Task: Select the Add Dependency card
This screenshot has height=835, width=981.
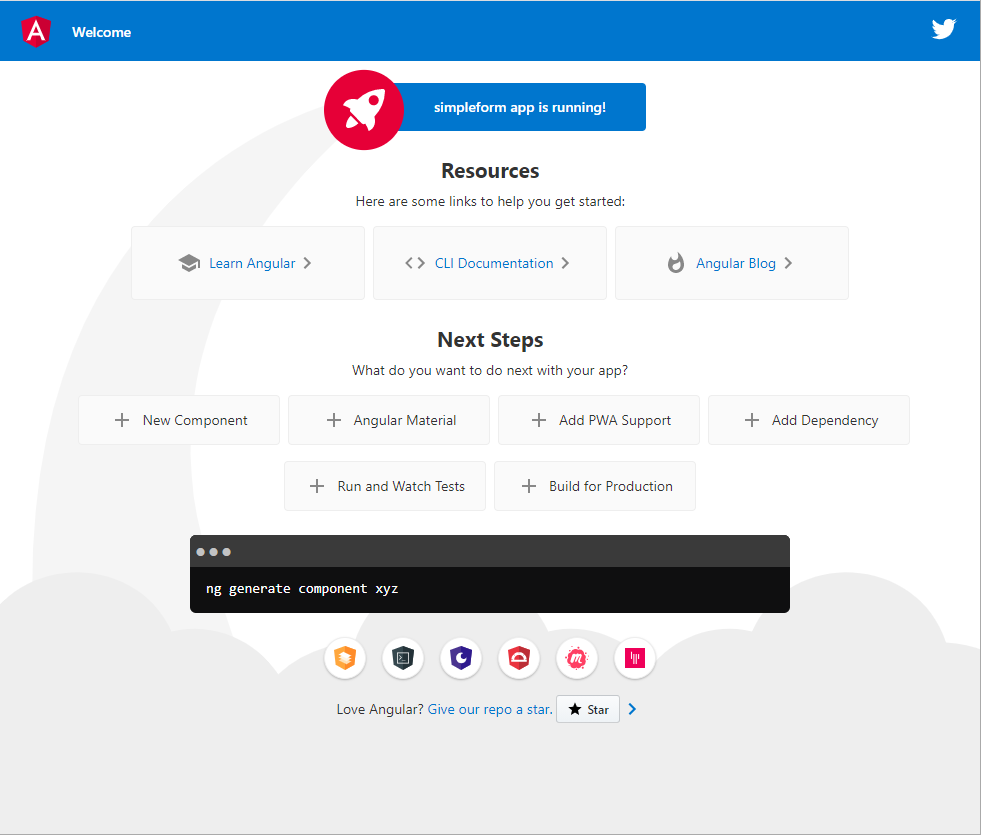Action: tap(809, 420)
